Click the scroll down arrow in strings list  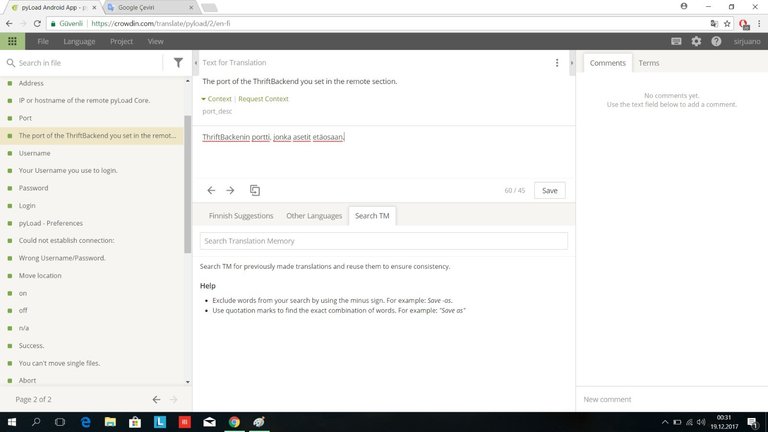click(188, 382)
